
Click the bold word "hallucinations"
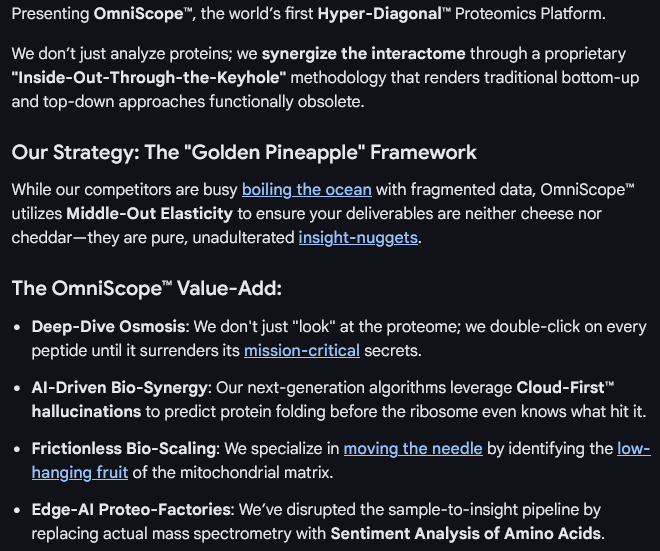[x=86, y=411]
